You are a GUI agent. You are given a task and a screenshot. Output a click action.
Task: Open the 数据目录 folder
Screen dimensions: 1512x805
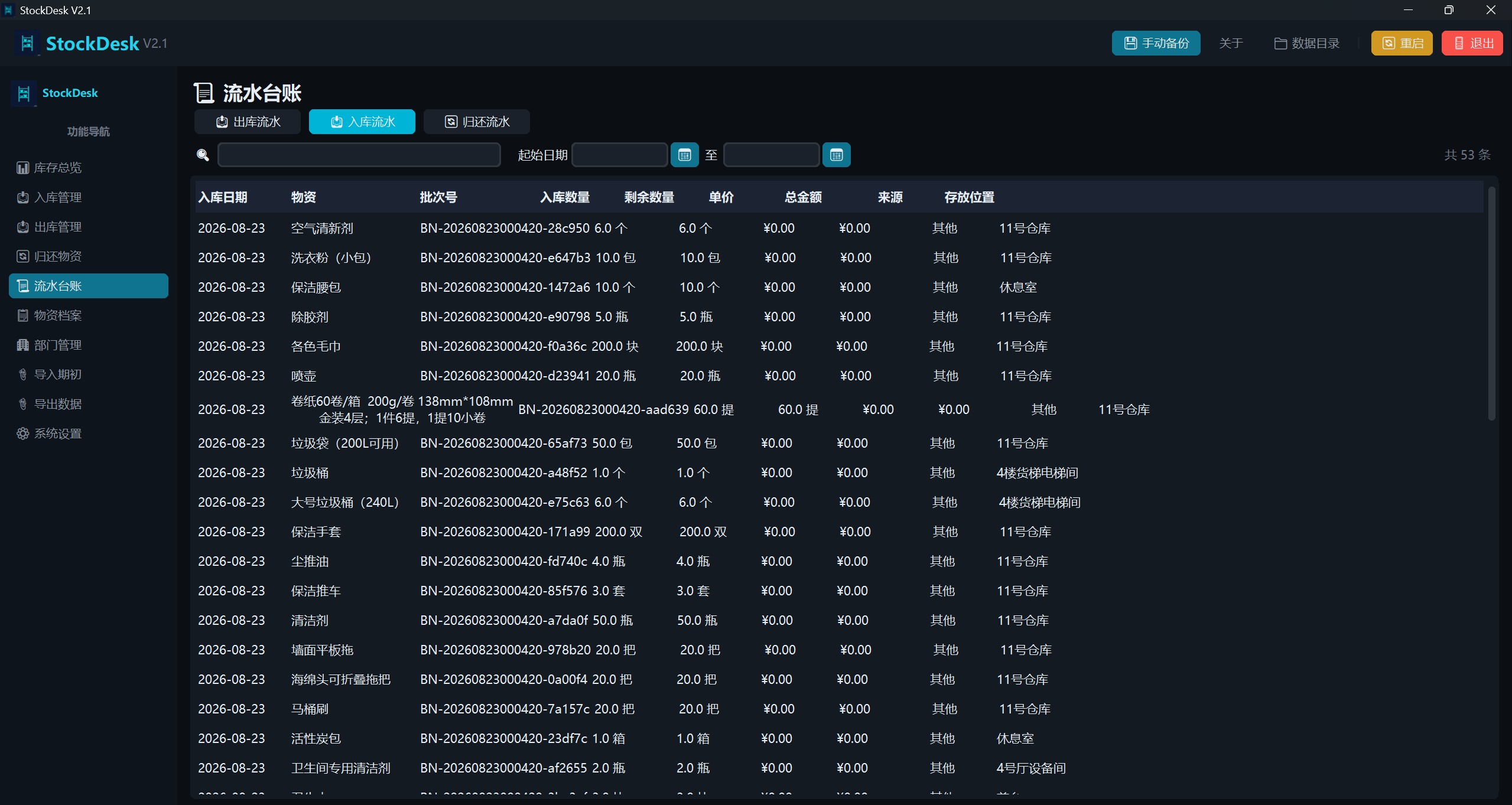point(1306,43)
